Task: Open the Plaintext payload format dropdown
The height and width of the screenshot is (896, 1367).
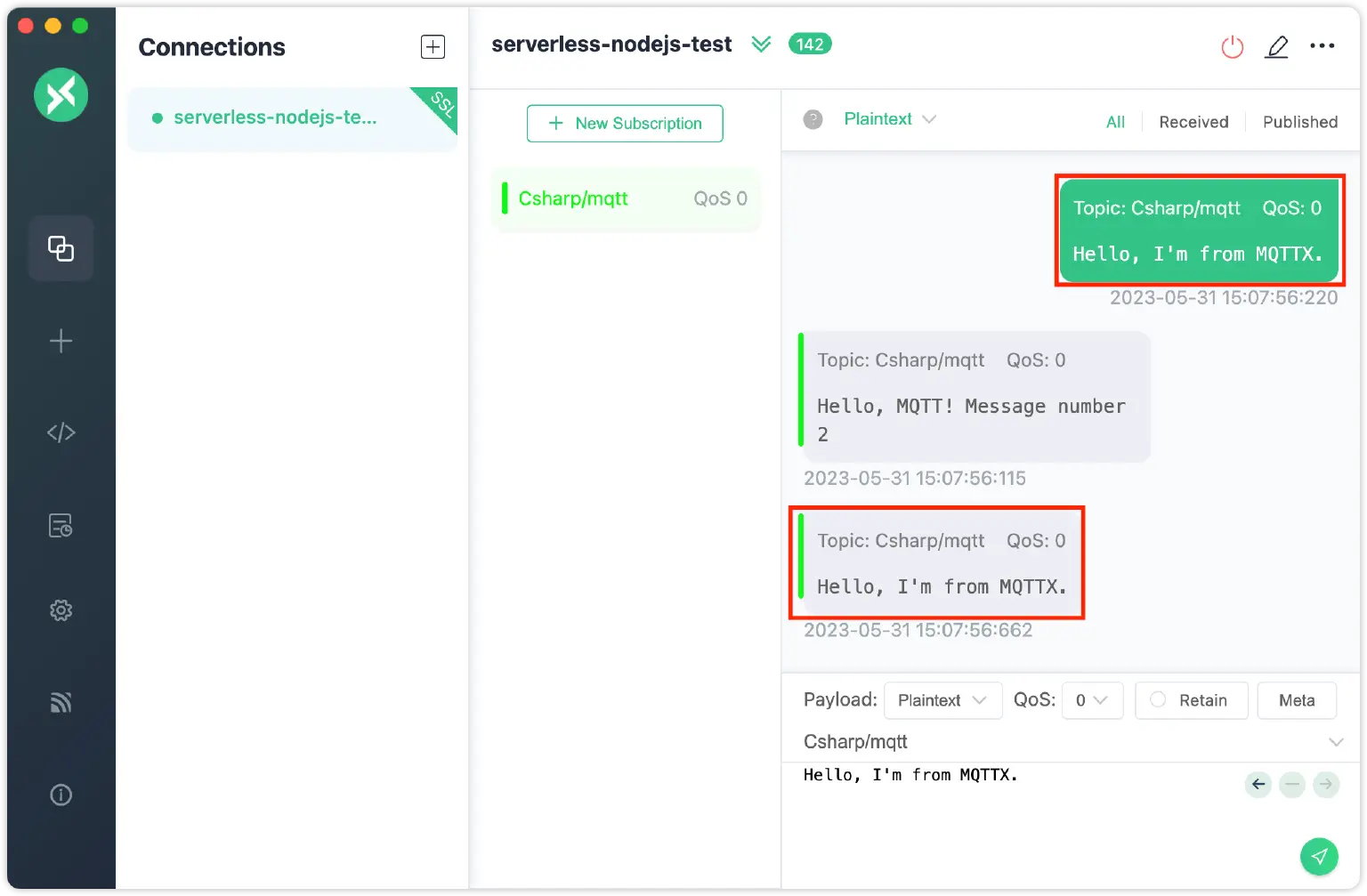Action: pyautogui.click(x=942, y=700)
